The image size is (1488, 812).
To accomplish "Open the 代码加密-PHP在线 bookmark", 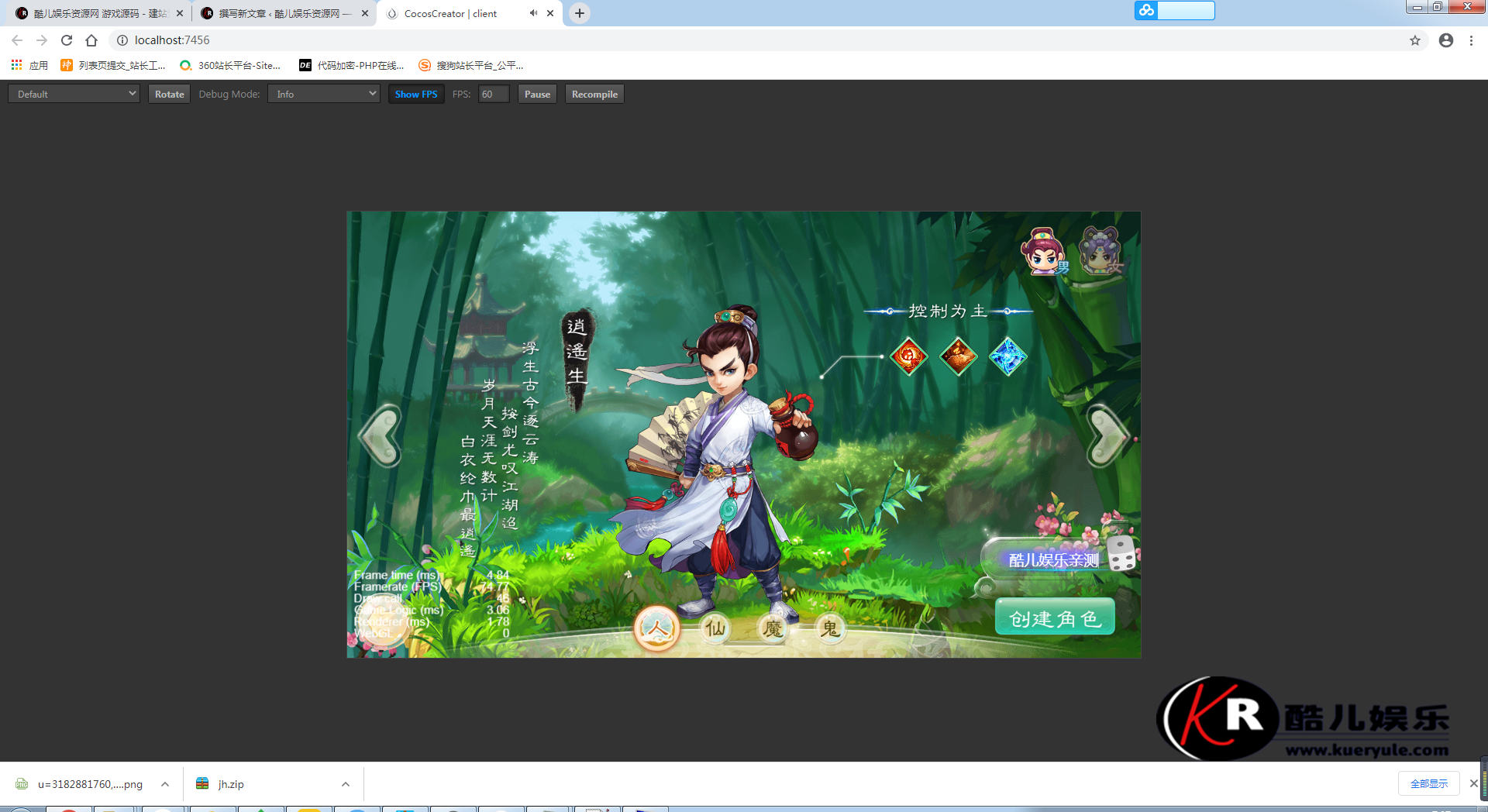I will tap(352, 65).
